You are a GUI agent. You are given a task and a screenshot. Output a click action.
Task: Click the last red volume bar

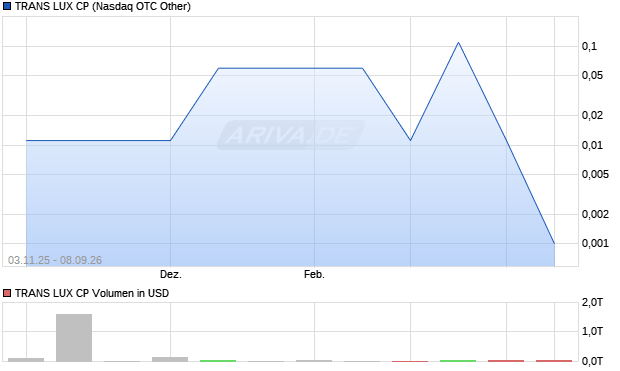tap(554, 361)
